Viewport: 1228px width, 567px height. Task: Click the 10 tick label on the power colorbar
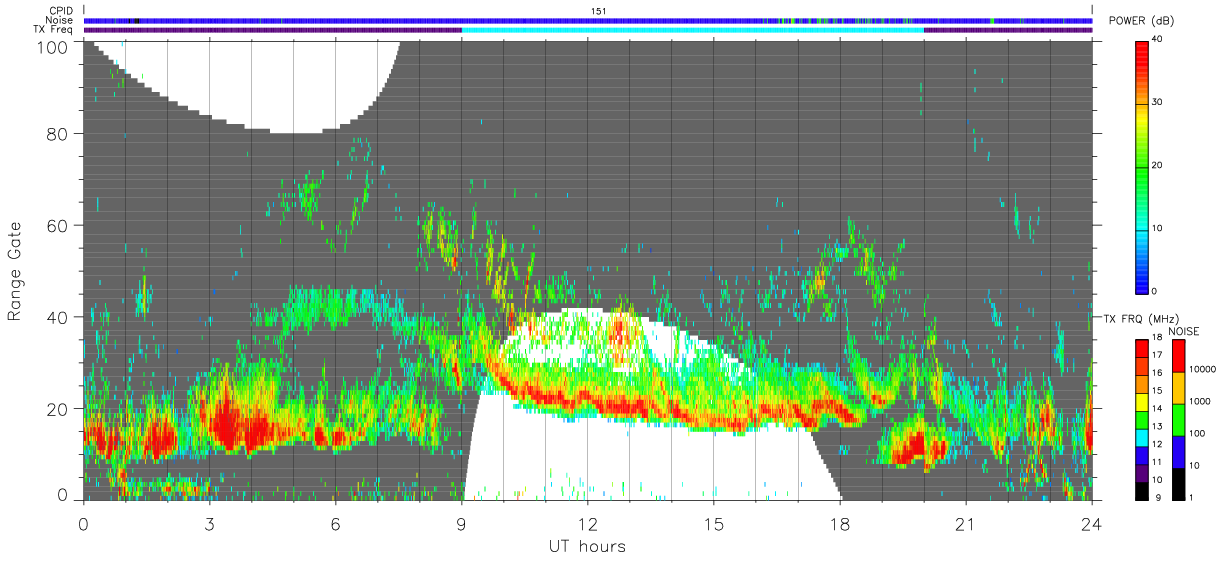[1158, 229]
